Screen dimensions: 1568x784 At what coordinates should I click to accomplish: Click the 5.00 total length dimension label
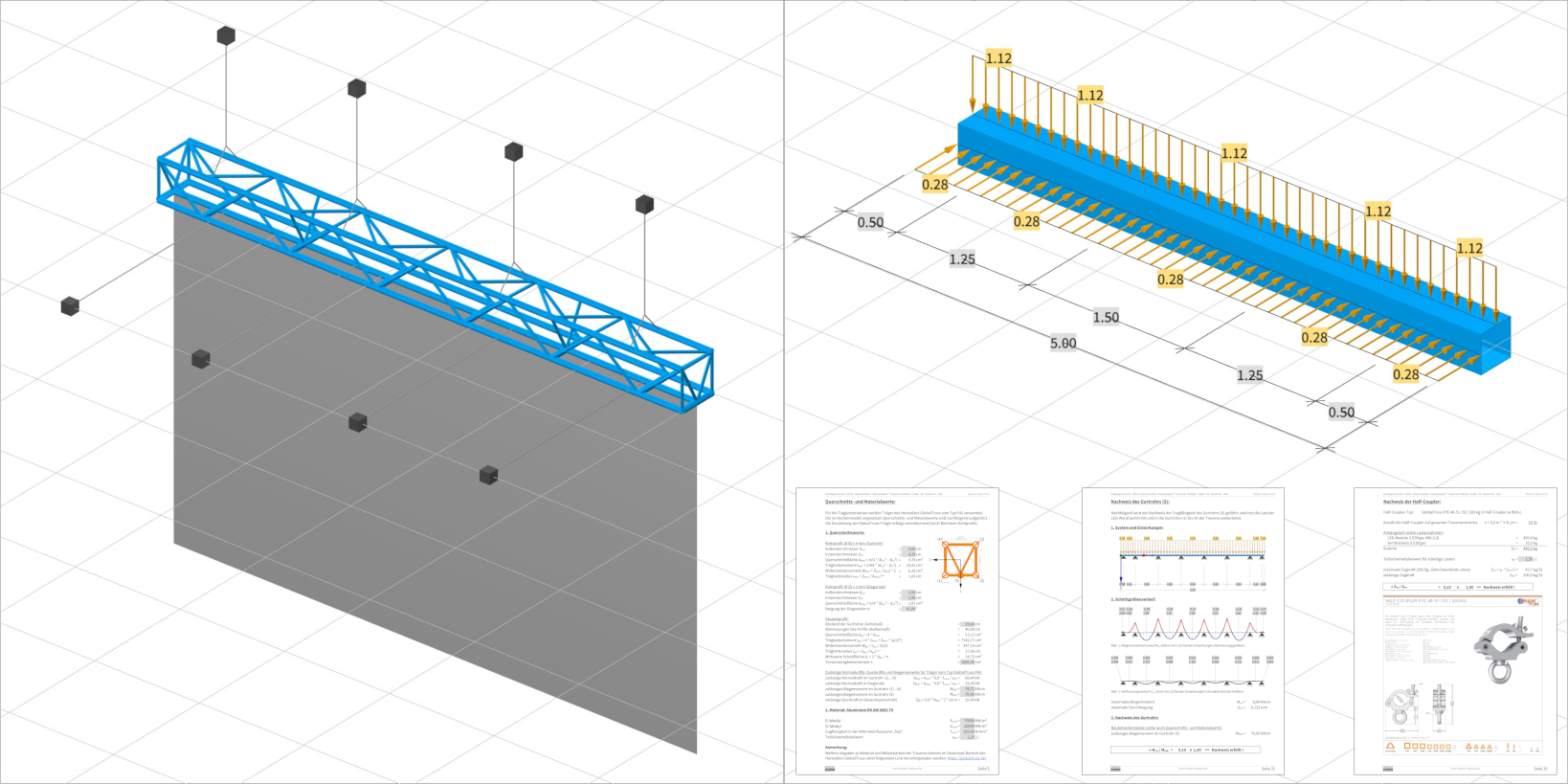1063,344
